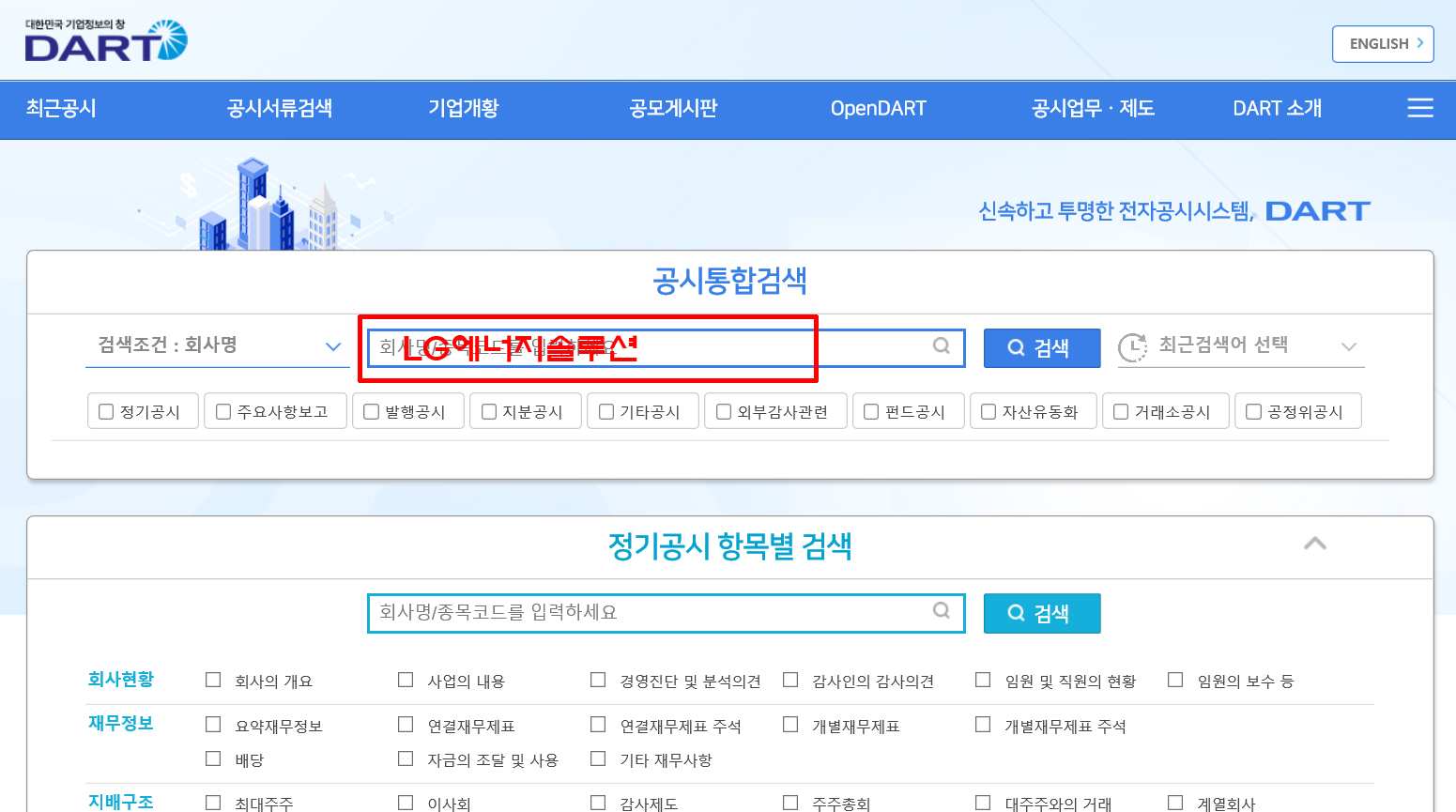Focus the 정기공시 항목별 company name input
The image size is (1456, 812).
pos(666,613)
